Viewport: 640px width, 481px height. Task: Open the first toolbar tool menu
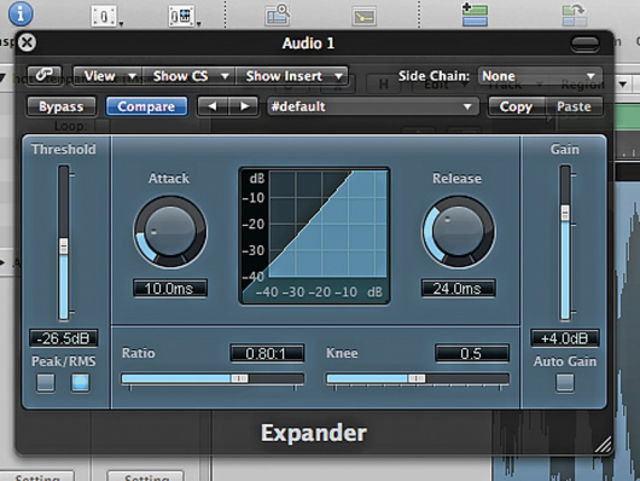(107, 17)
